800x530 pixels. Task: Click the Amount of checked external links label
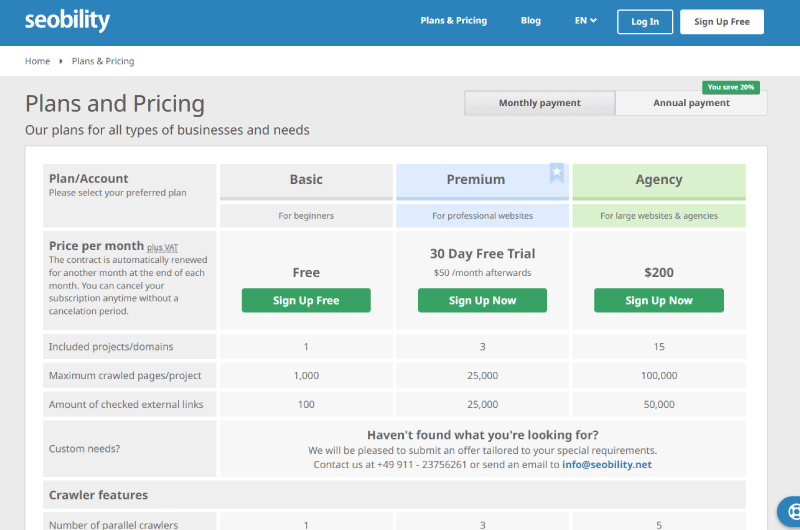(x=126, y=405)
